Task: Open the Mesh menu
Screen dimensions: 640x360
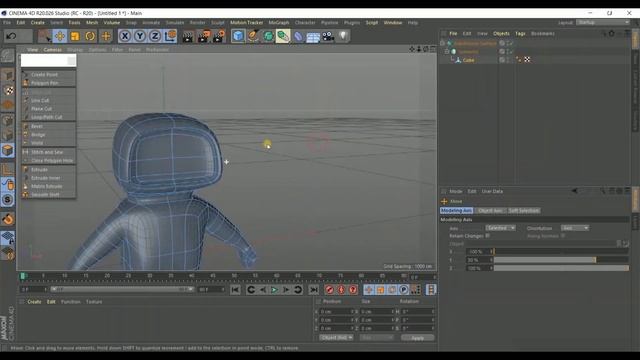Action: click(92, 22)
